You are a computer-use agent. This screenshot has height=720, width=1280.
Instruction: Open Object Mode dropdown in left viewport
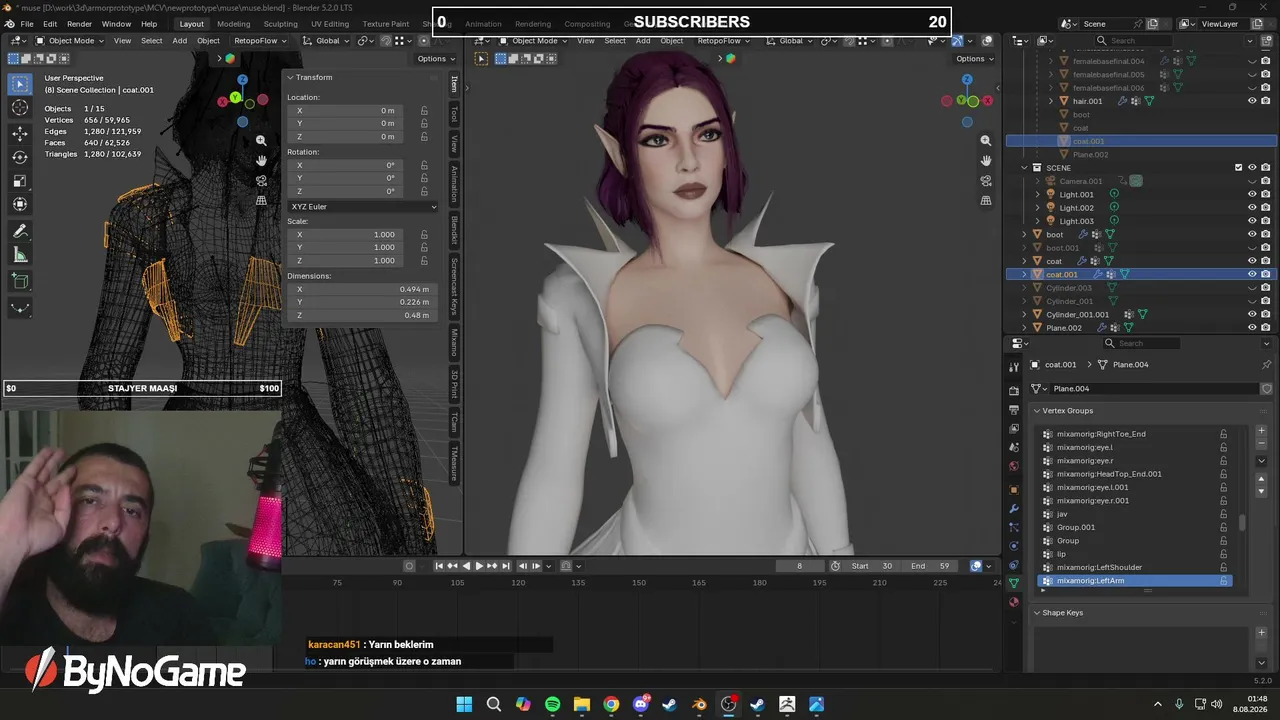(69, 41)
